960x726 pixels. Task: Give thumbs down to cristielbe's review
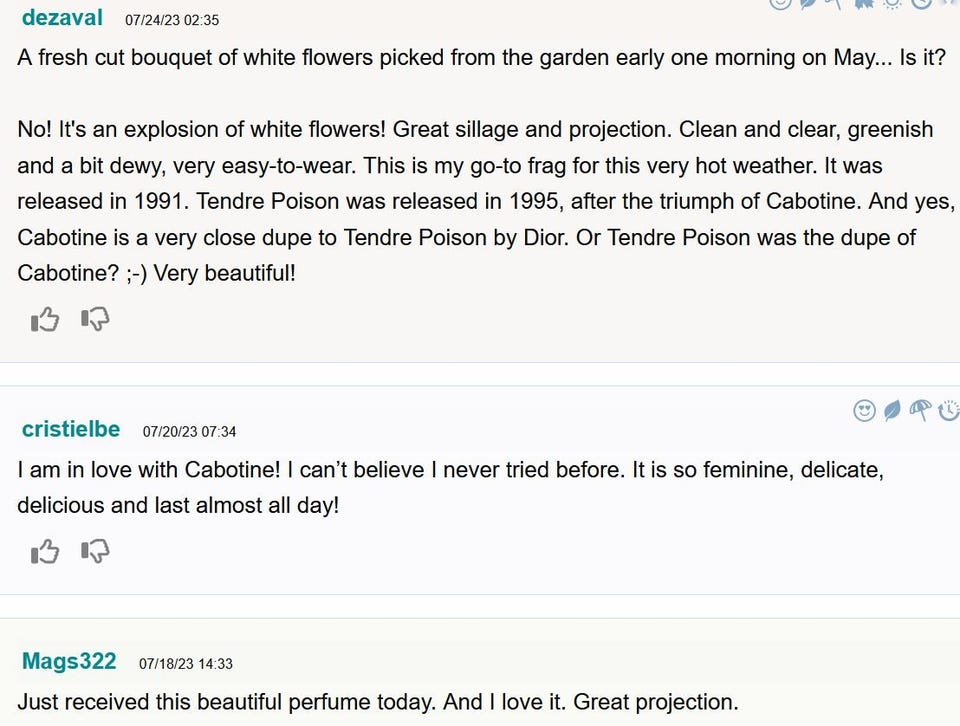pos(94,551)
